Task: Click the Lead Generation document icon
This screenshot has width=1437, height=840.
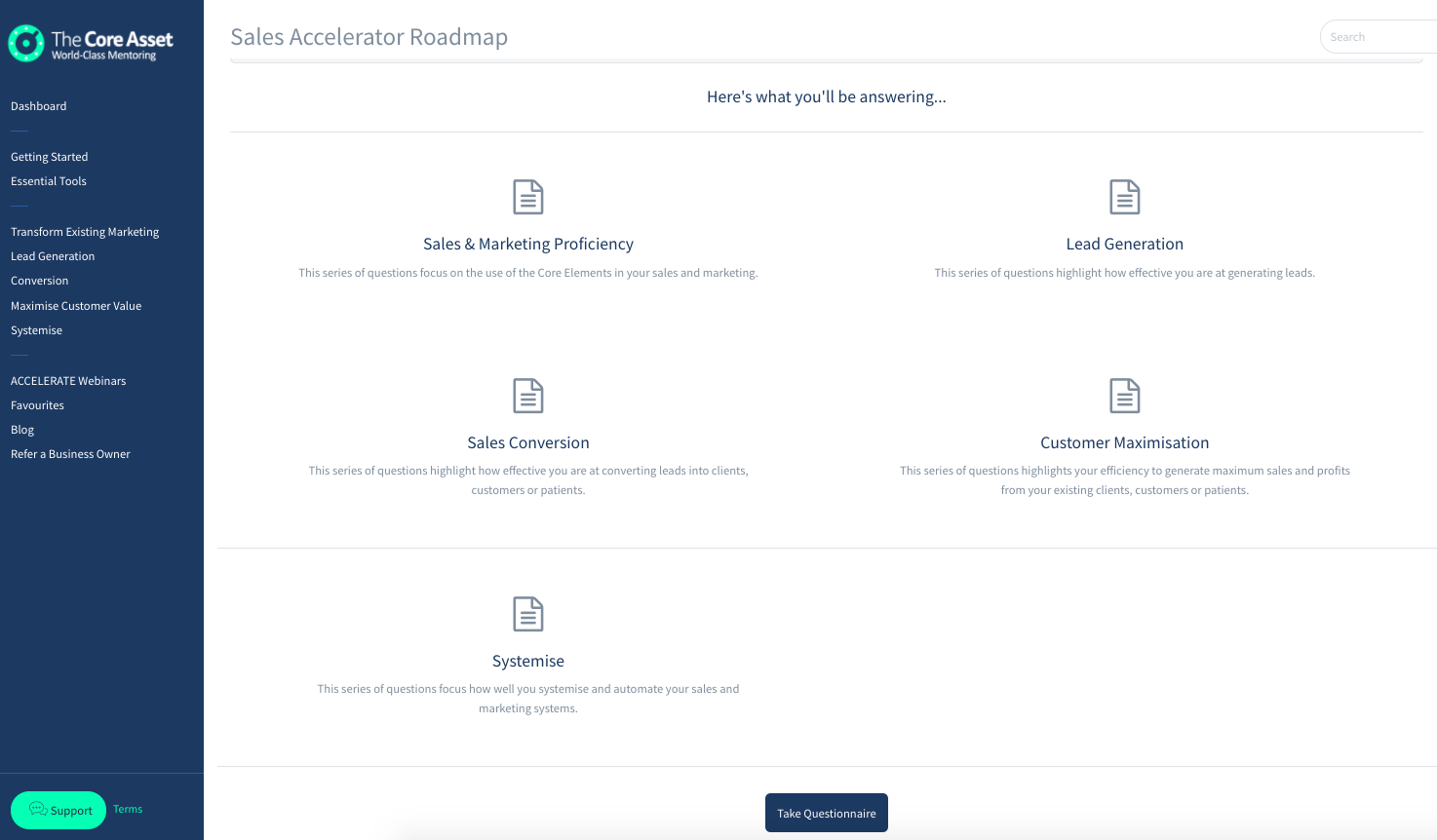Action: 1124,197
